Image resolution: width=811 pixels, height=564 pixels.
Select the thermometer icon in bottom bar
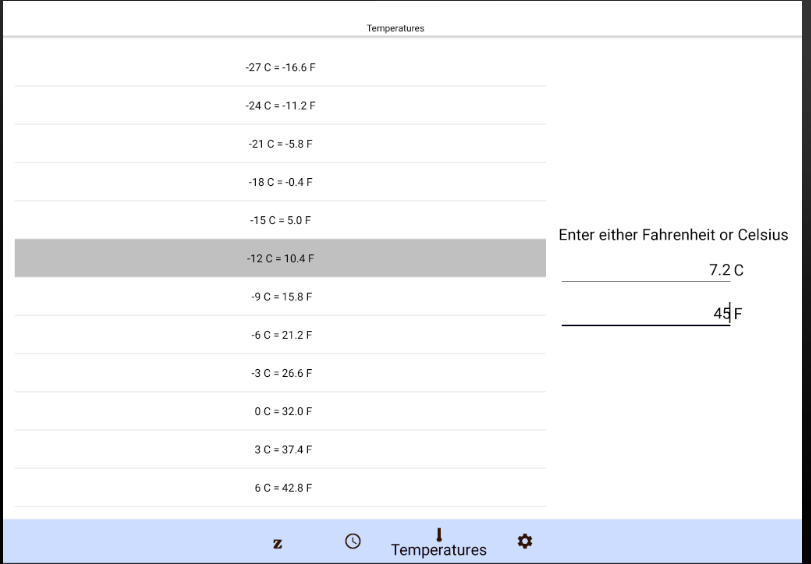[x=438, y=534]
